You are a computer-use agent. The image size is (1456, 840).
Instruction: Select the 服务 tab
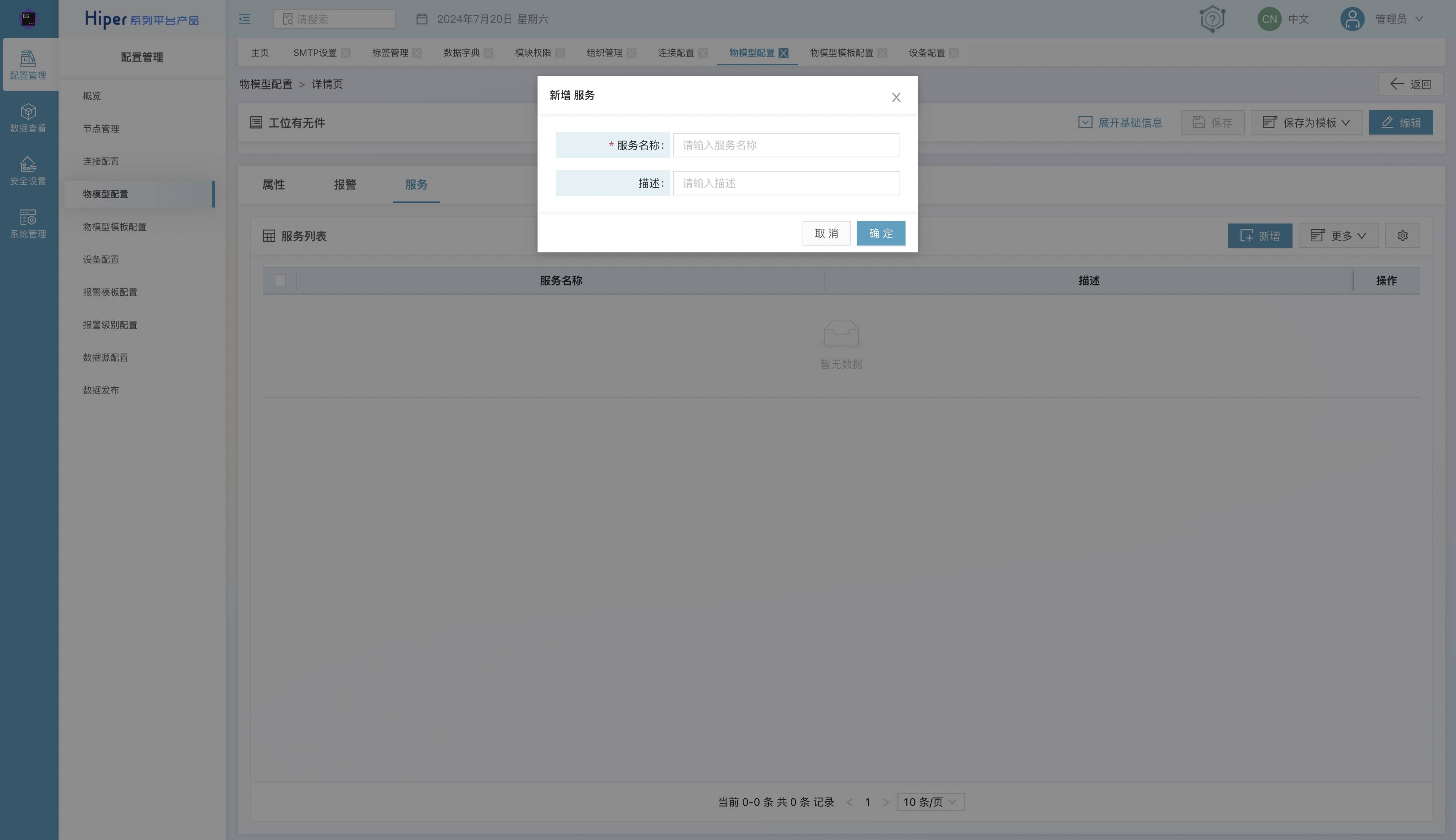coord(417,185)
